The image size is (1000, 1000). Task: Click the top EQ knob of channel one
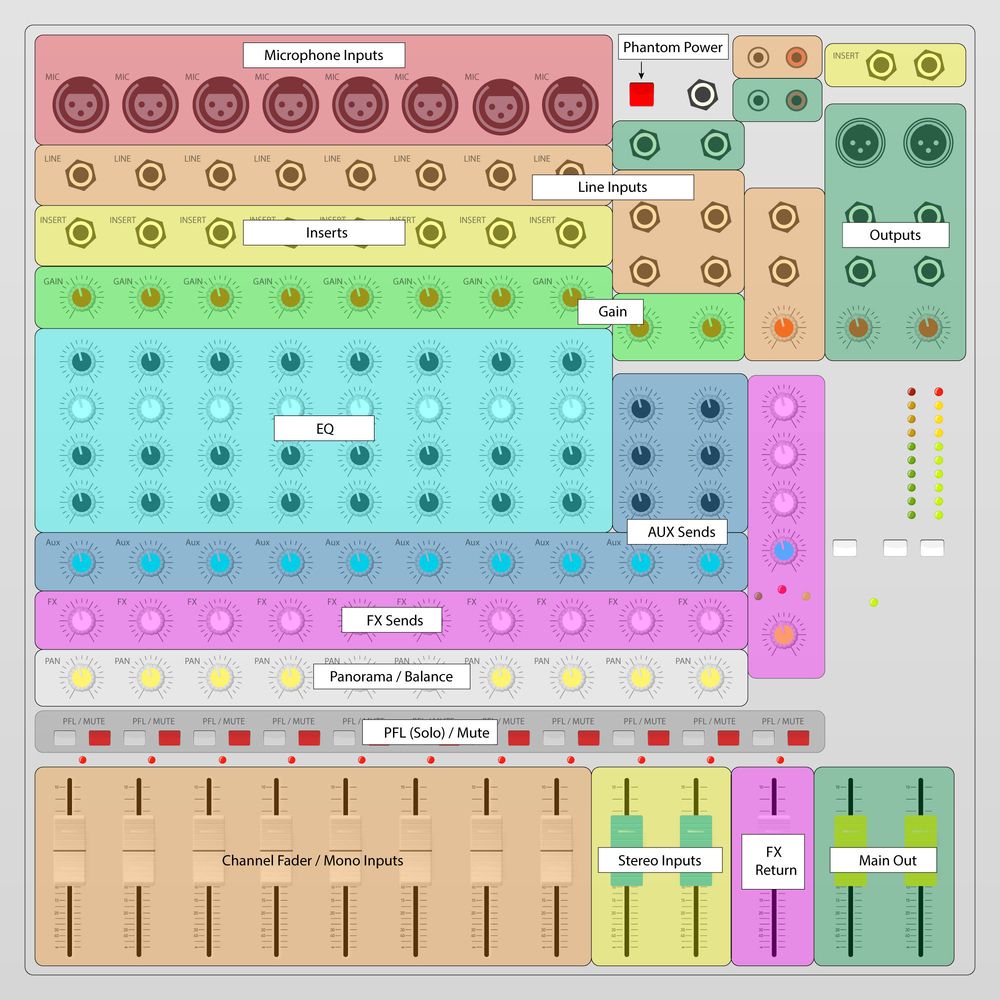tap(81, 363)
